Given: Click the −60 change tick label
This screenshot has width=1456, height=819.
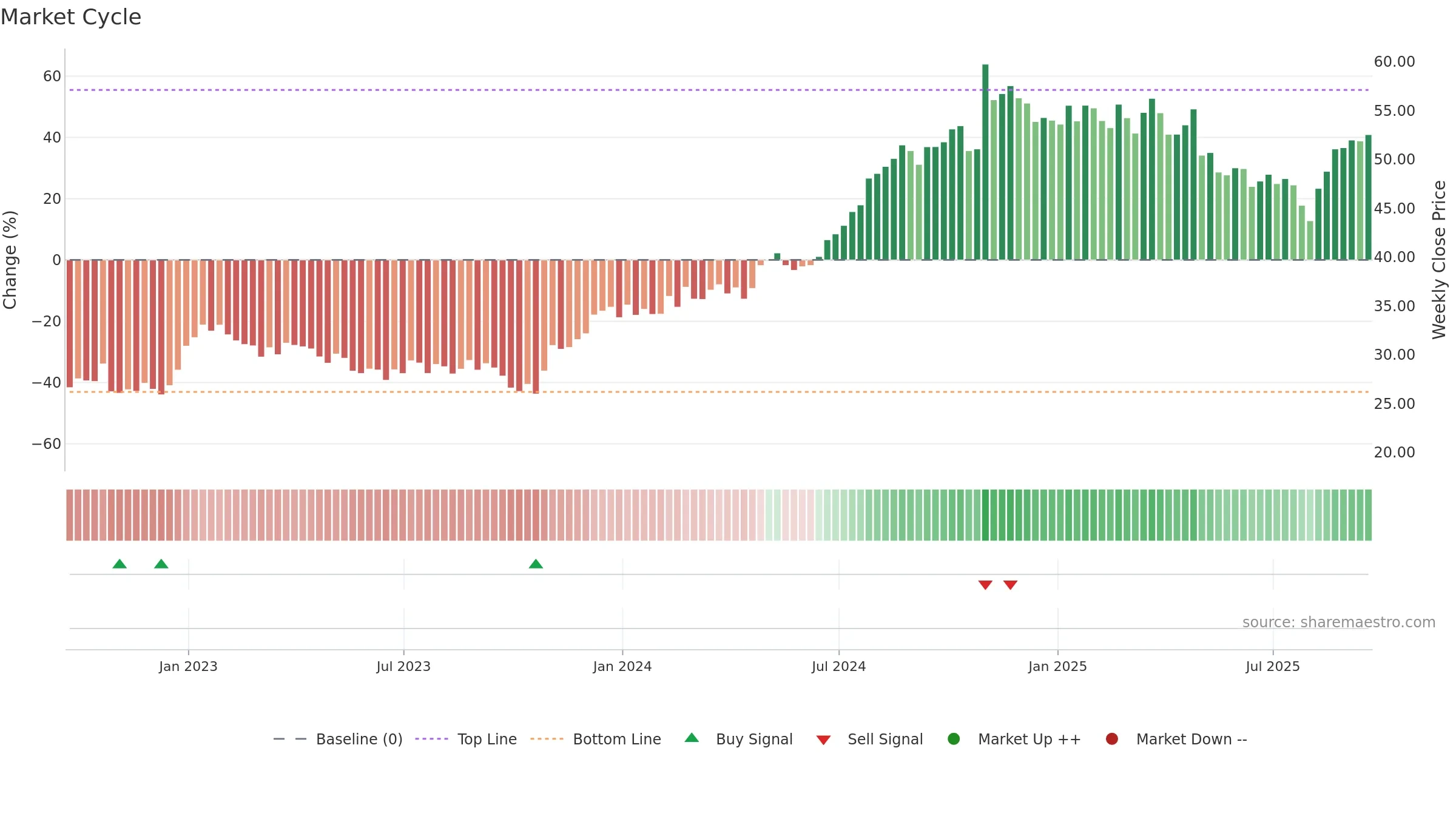Looking at the screenshot, I should [47, 444].
